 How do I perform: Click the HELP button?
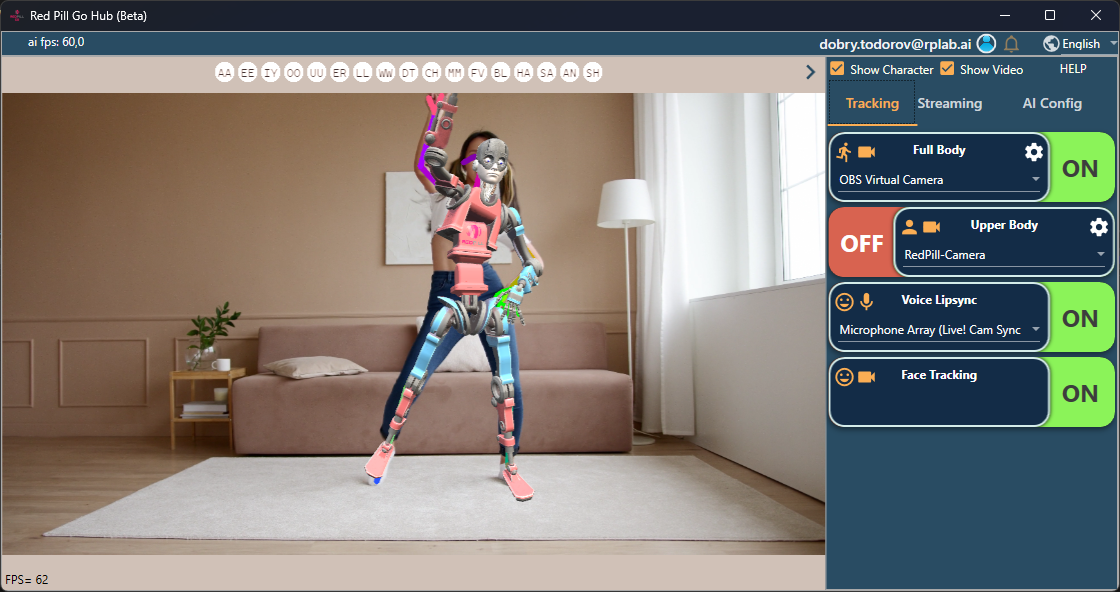pyautogui.click(x=1072, y=69)
